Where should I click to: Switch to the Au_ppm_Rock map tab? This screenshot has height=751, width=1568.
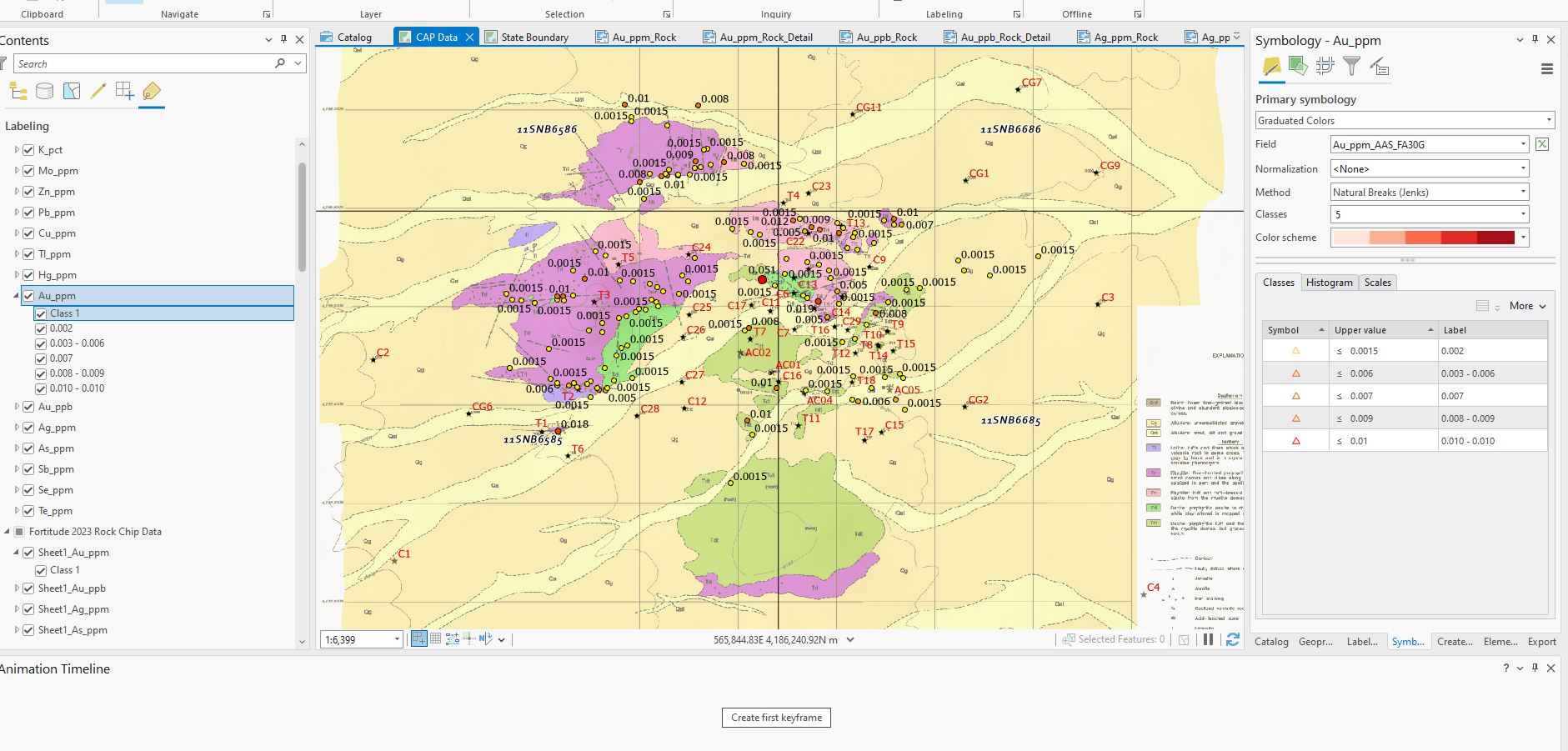[x=643, y=37]
